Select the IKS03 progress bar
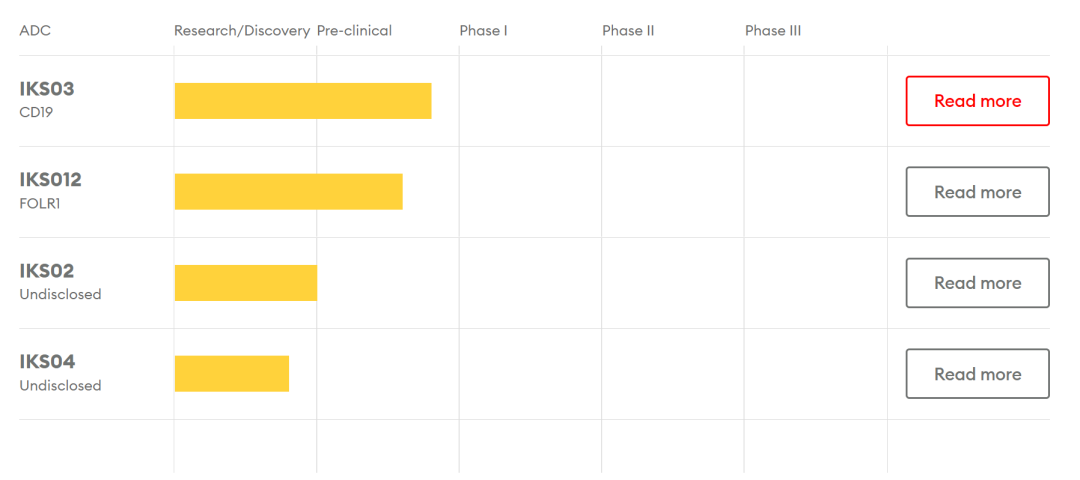The image size is (1080, 480). tap(303, 101)
